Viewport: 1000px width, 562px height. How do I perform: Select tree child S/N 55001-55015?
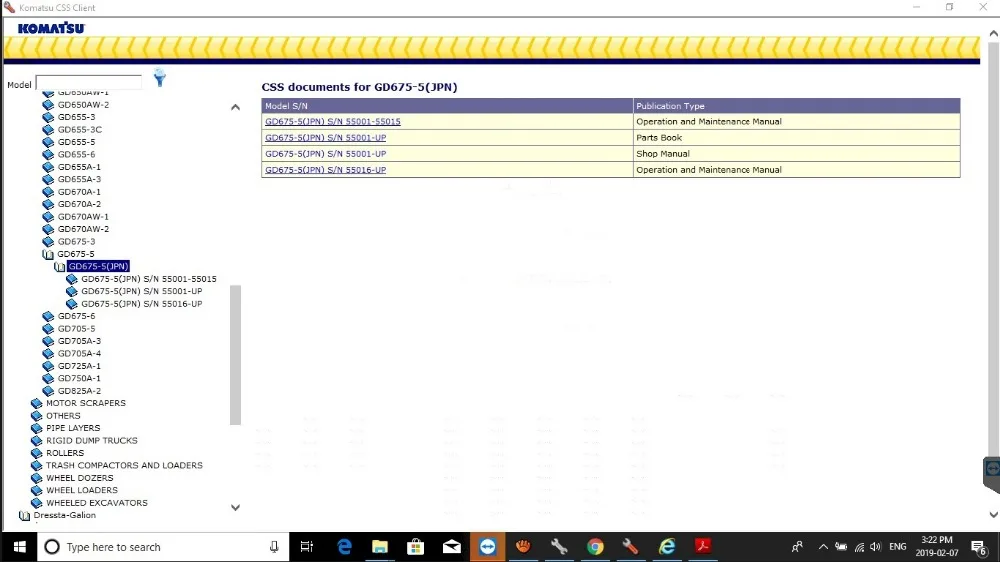tap(149, 279)
